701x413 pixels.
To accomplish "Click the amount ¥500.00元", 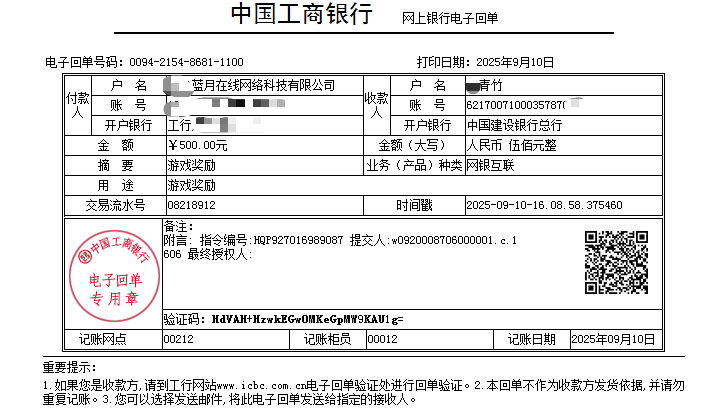I will click(x=198, y=145).
